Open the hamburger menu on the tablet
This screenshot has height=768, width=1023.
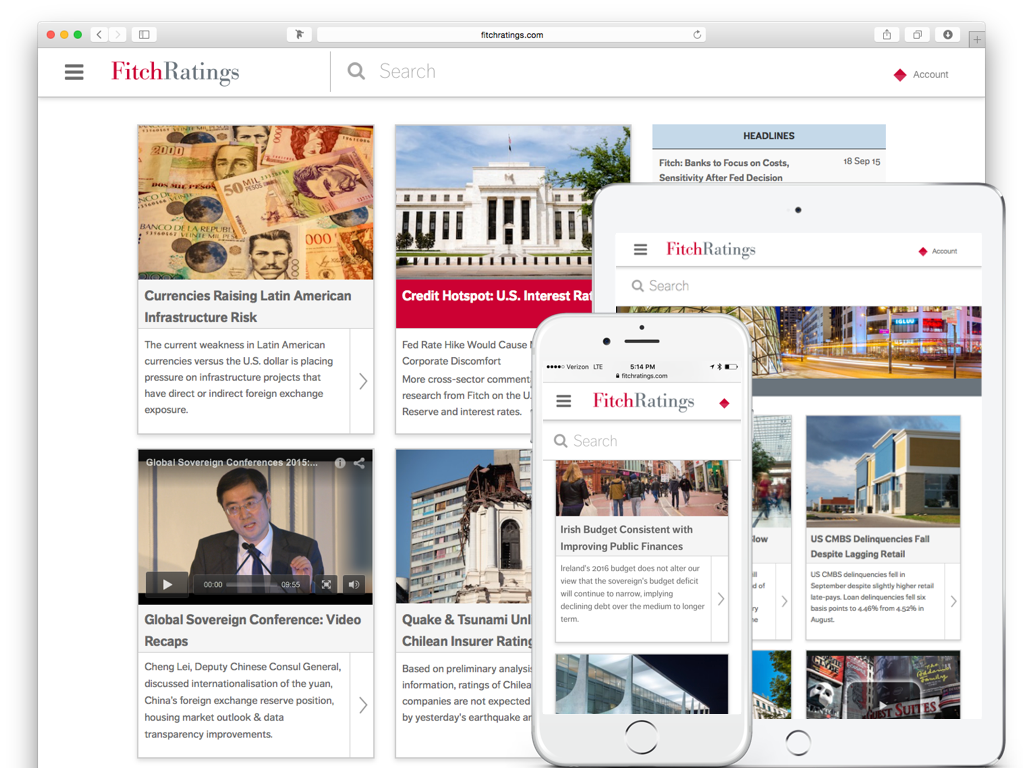[x=641, y=249]
